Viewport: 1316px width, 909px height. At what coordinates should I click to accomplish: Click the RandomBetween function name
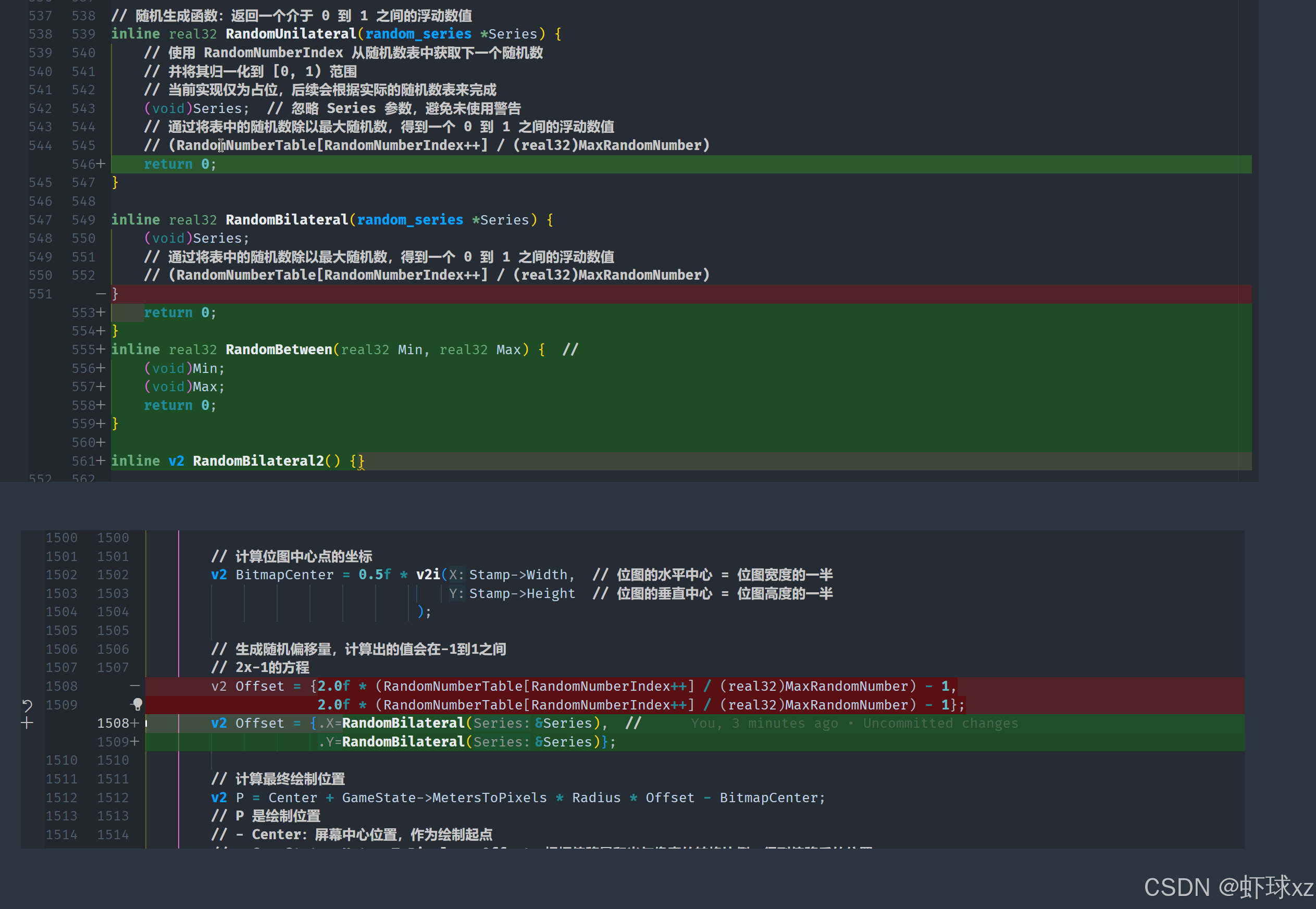tap(278, 350)
